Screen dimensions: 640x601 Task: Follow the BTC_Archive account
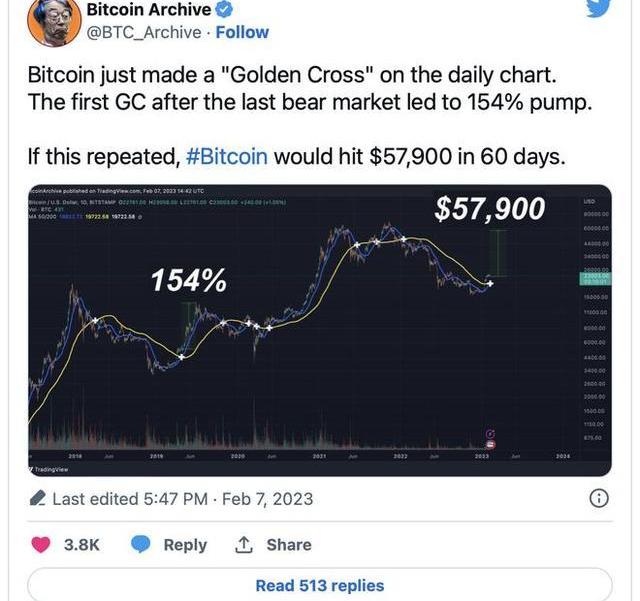(x=242, y=32)
